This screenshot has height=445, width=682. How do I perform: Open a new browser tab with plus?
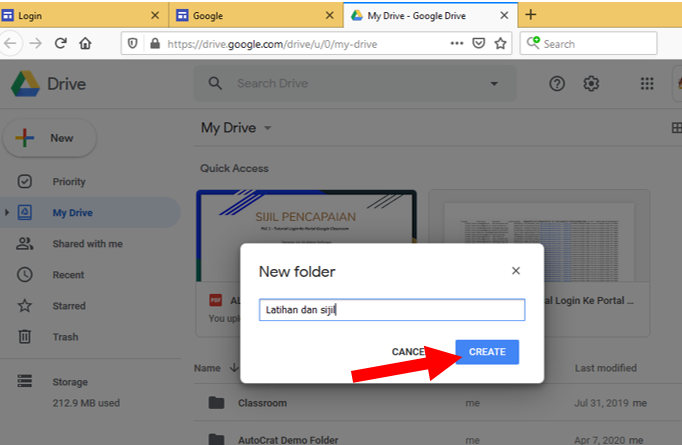pyautogui.click(x=531, y=15)
